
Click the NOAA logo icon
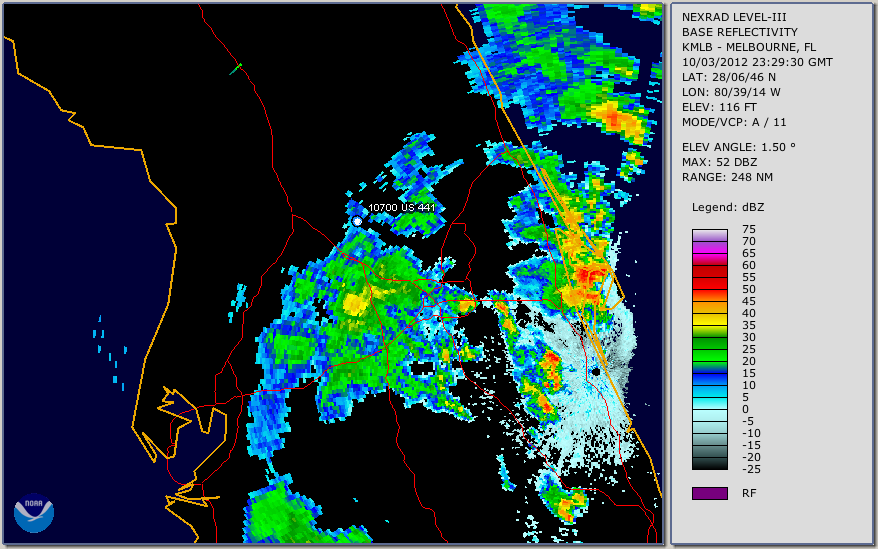click(x=34, y=513)
